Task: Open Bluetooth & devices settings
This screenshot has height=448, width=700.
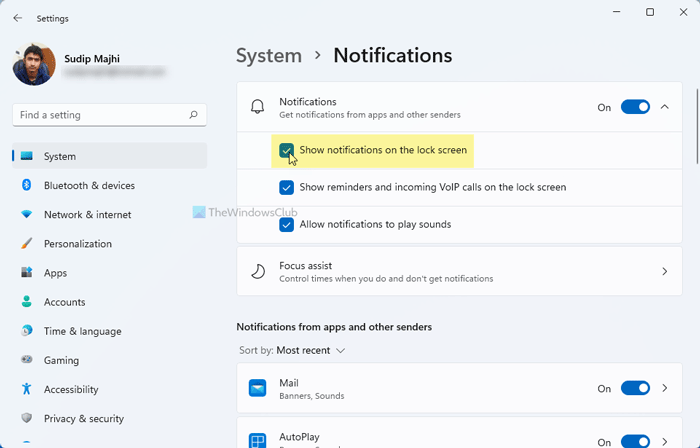Action: (89, 185)
